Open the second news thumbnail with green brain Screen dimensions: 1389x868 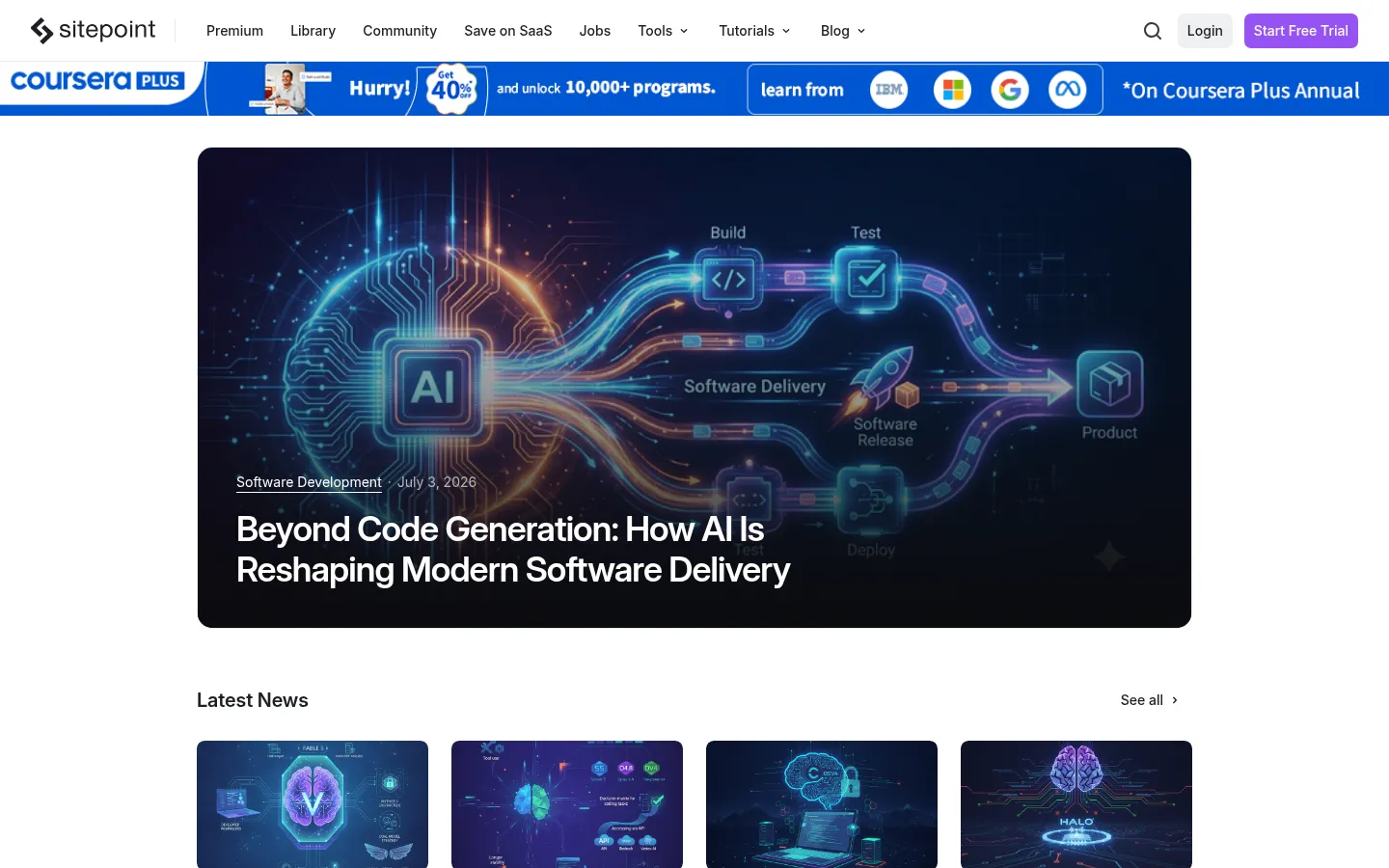pyautogui.click(x=567, y=804)
